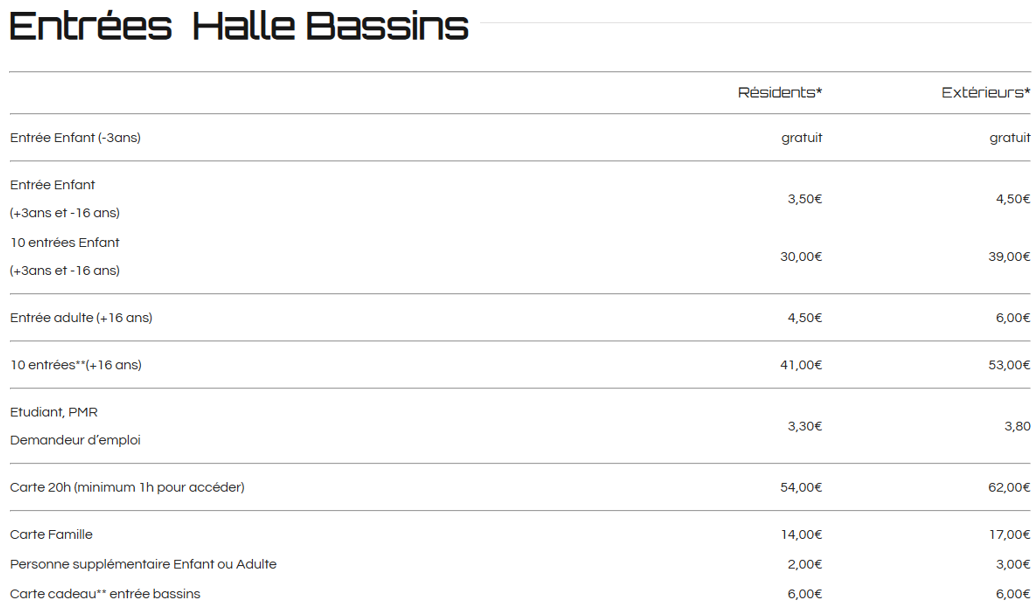Image resolution: width=1033 pixels, height=609 pixels.
Task: Click the 6,00€ external adult entry price
Action: pyautogui.click(x=1013, y=318)
